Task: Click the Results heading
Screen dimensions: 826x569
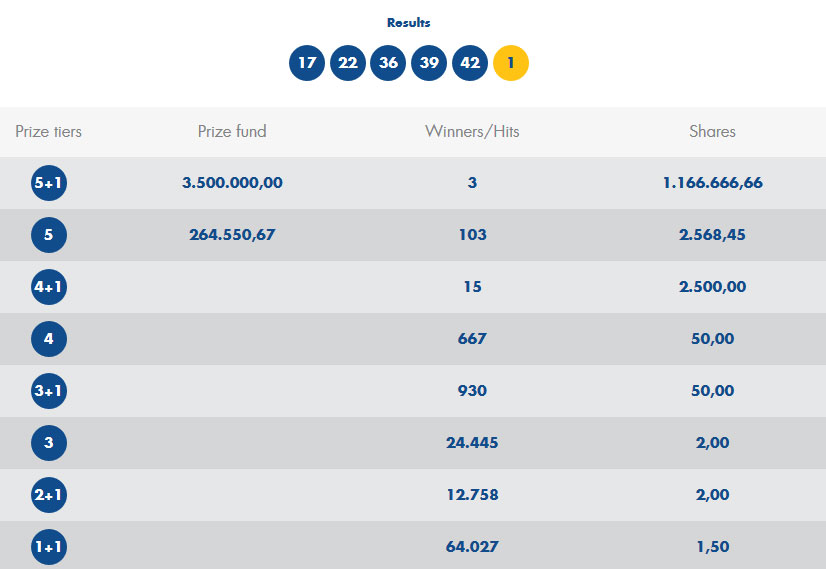Action: 409,22
